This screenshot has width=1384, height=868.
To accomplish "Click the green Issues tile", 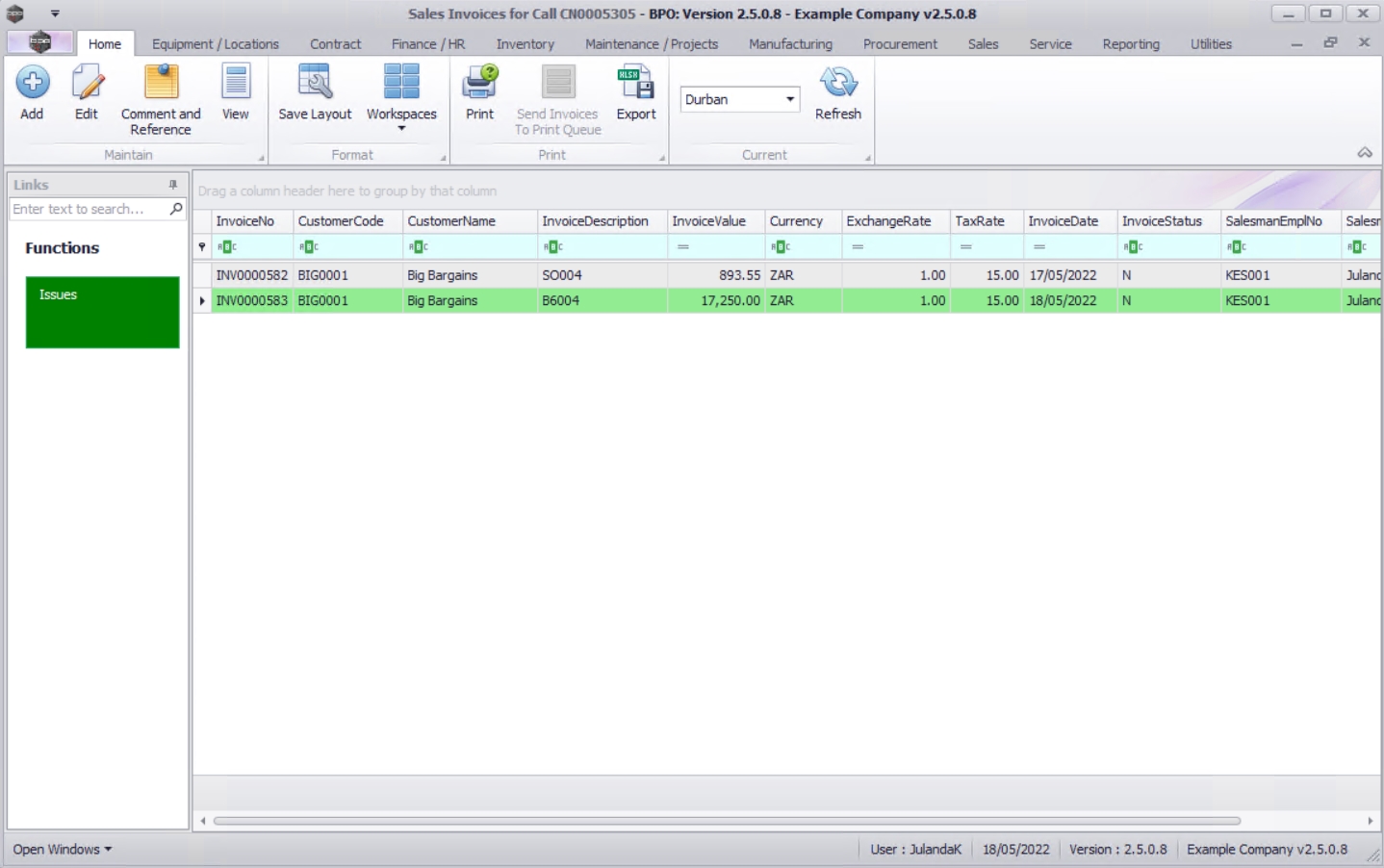I will [x=102, y=312].
